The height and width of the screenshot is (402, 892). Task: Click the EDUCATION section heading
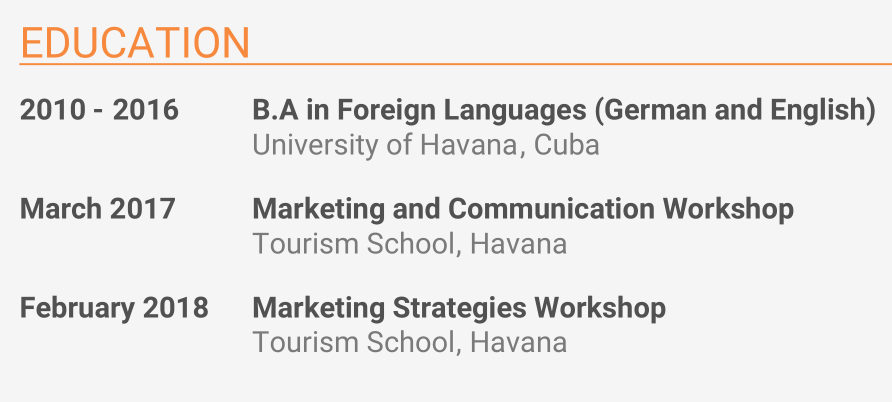pos(135,43)
